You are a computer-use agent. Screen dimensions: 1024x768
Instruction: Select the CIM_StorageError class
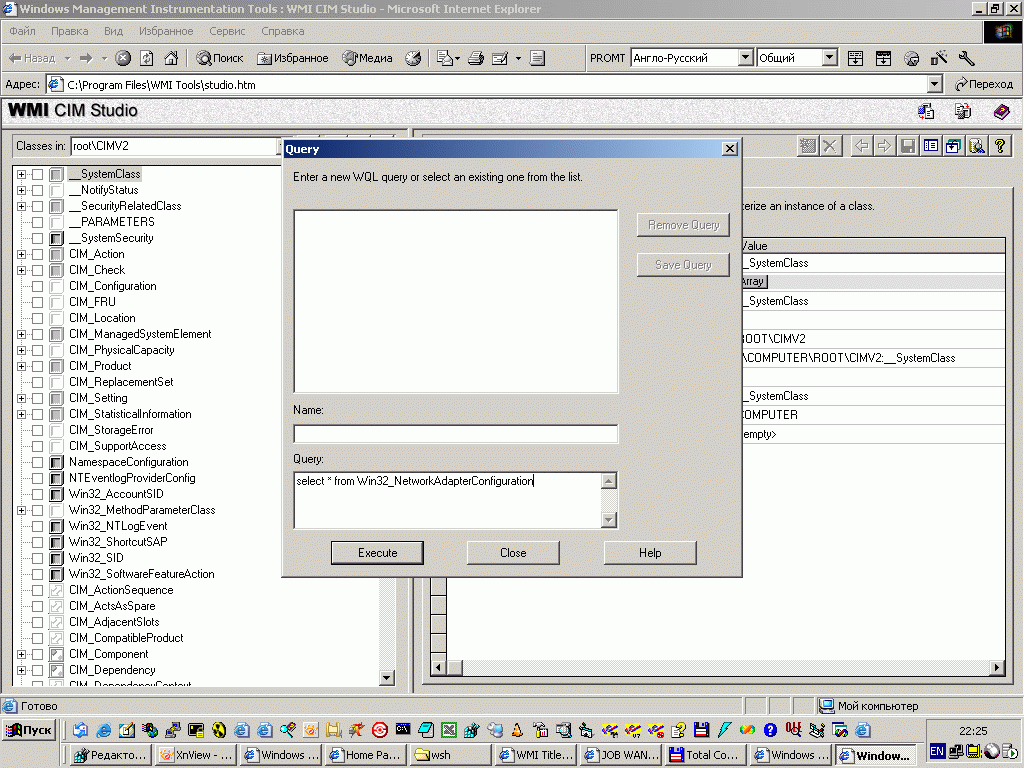pyautogui.click(x=111, y=430)
